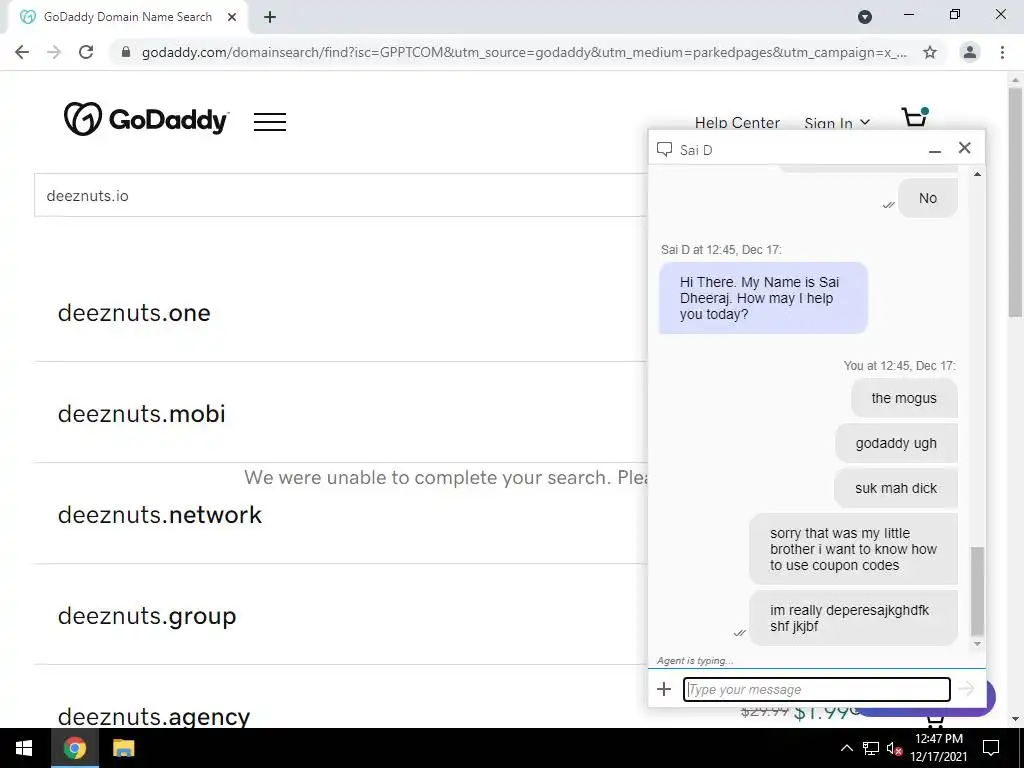Click the 'No' chat message bubble
This screenshot has width=1024, height=768.
[927, 198]
